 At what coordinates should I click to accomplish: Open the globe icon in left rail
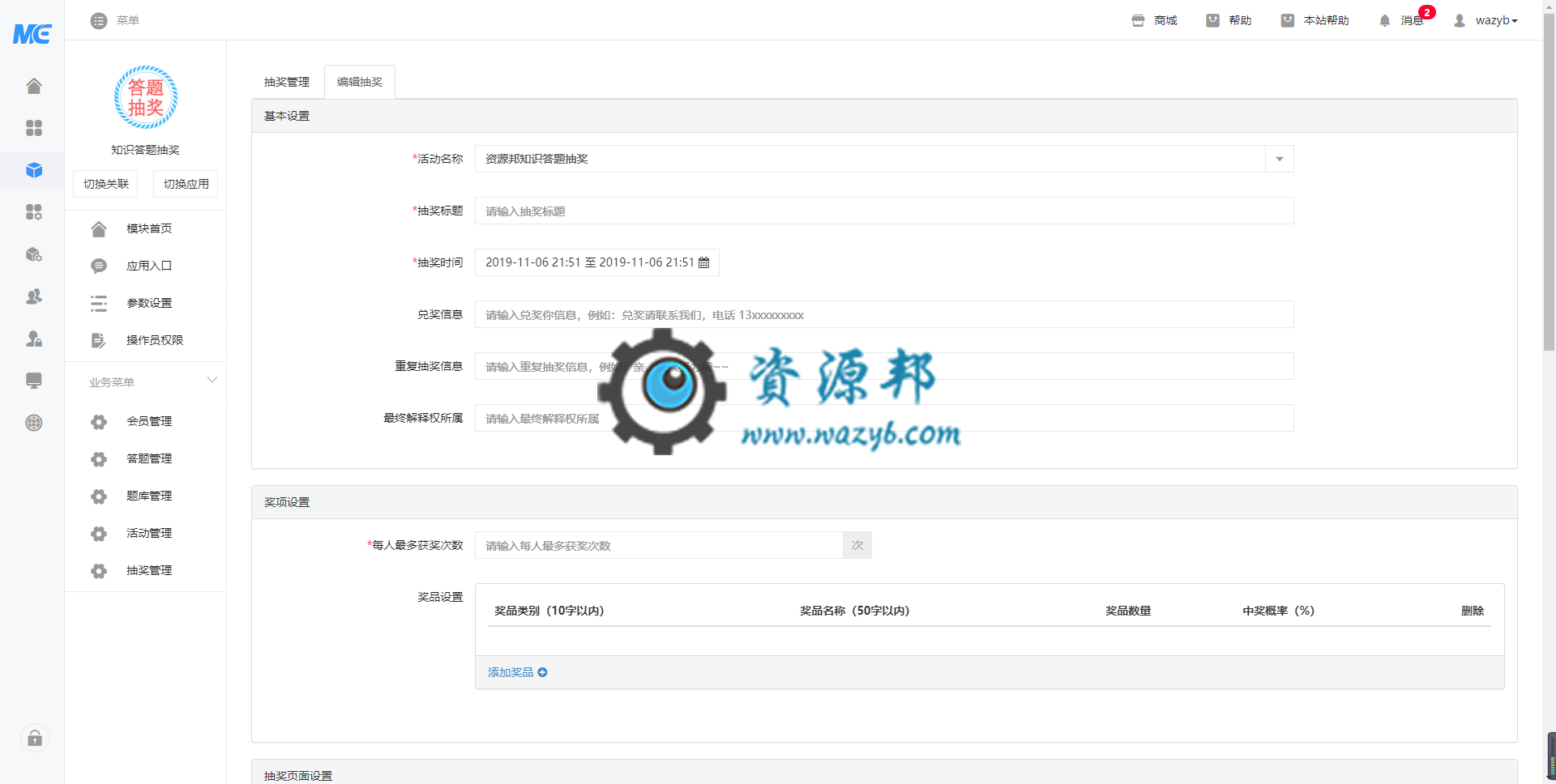(33, 423)
